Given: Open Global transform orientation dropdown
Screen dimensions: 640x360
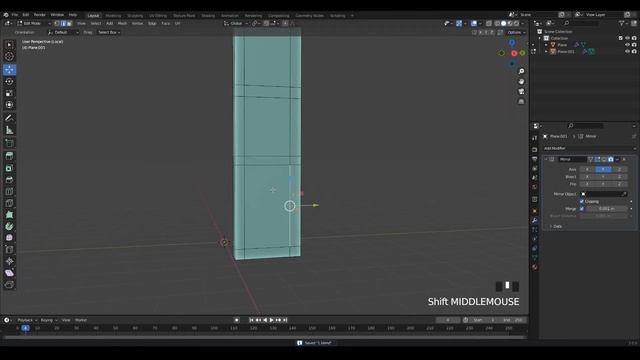Looking at the screenshot, I should (x=236, y=23).
